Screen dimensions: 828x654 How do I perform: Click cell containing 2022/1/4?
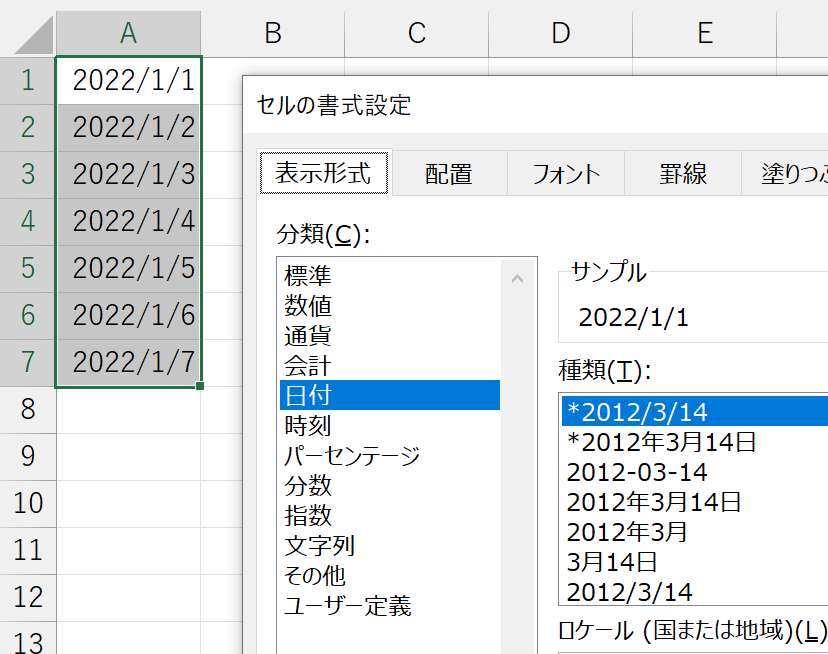click(128, 222)
